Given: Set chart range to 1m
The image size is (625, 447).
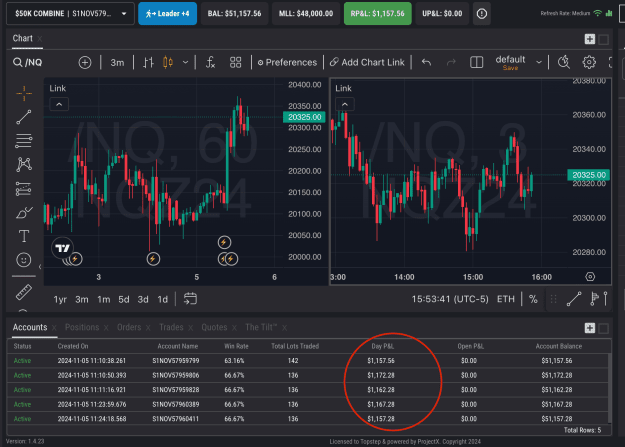Looking at the screenshot, I should [104, 299].
